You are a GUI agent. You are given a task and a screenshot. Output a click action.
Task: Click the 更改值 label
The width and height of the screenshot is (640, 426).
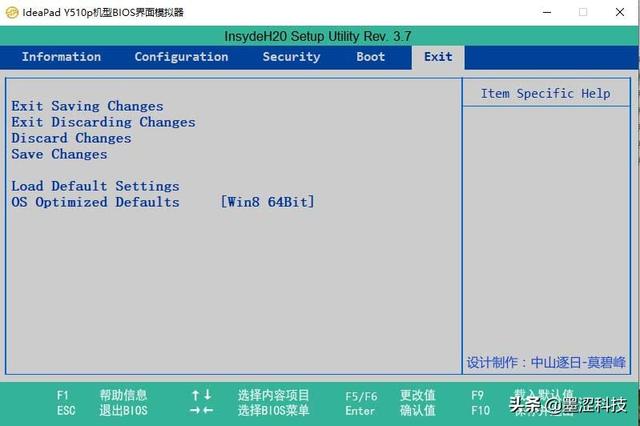[418, 395]
